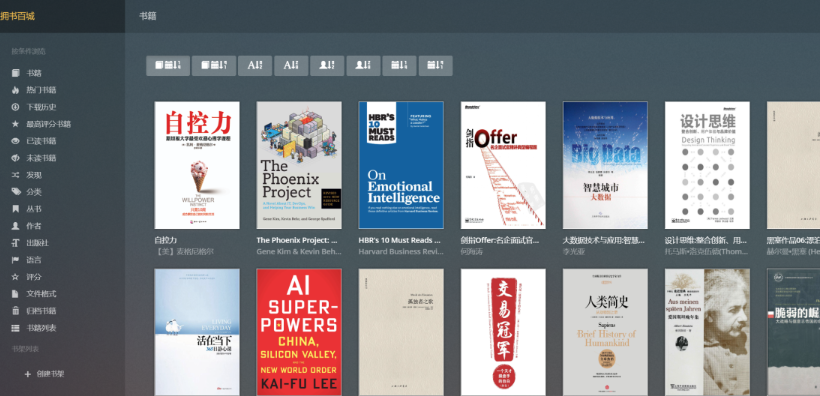Viewport: 820px width, 396px height.
Task: Open author 托马斯·洛克伍德
Action: [x=707, y=252]
